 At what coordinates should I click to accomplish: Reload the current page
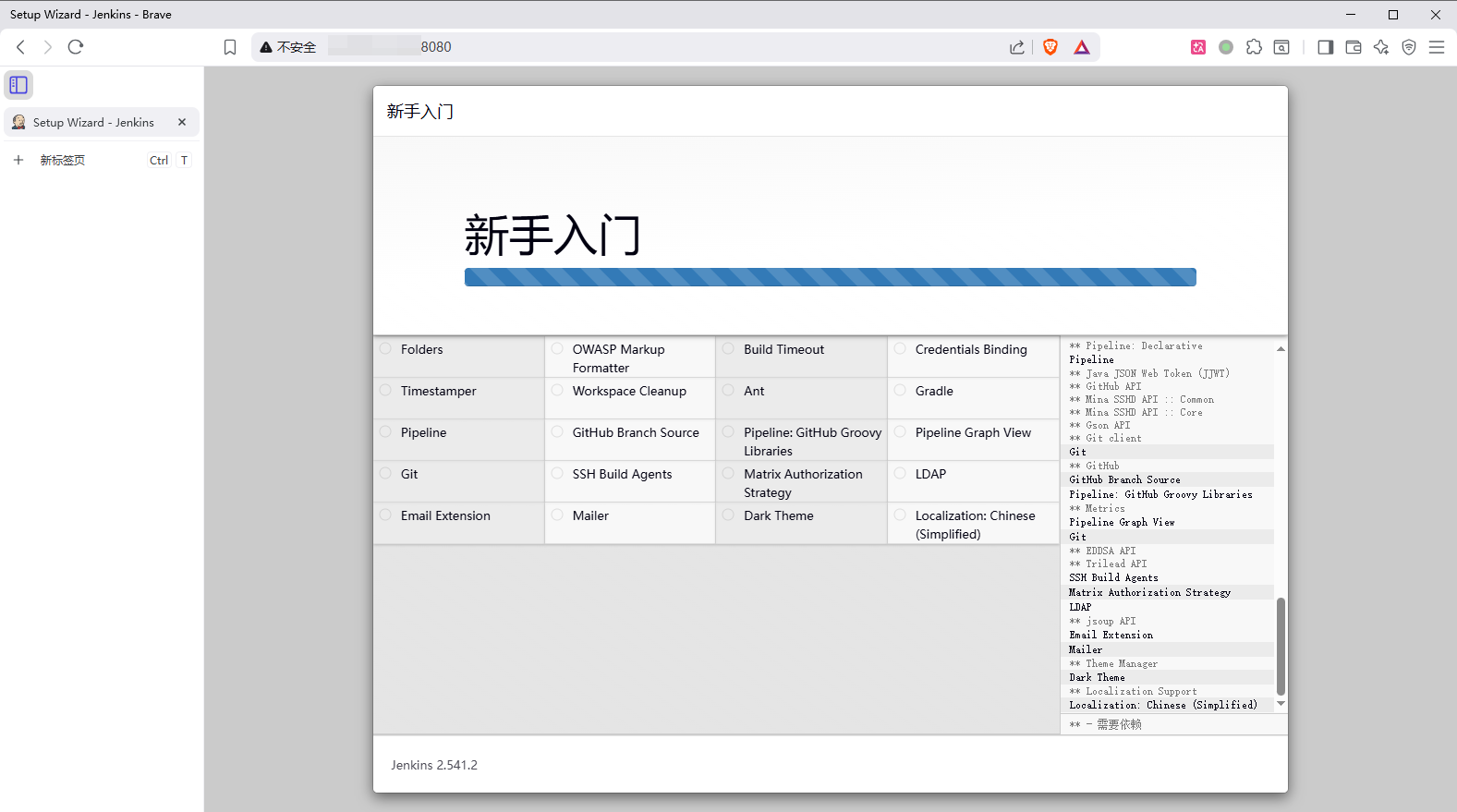76,47
